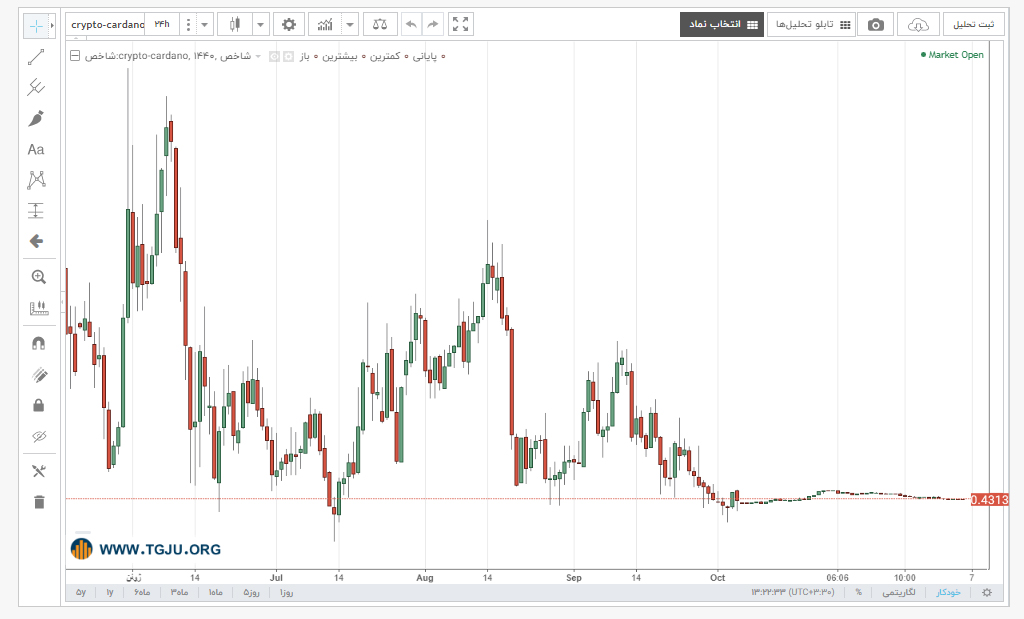Redo the last chart action
The width and height of the screenshot is (1024, 619).
pyautogui.click(x=432, y=25)
